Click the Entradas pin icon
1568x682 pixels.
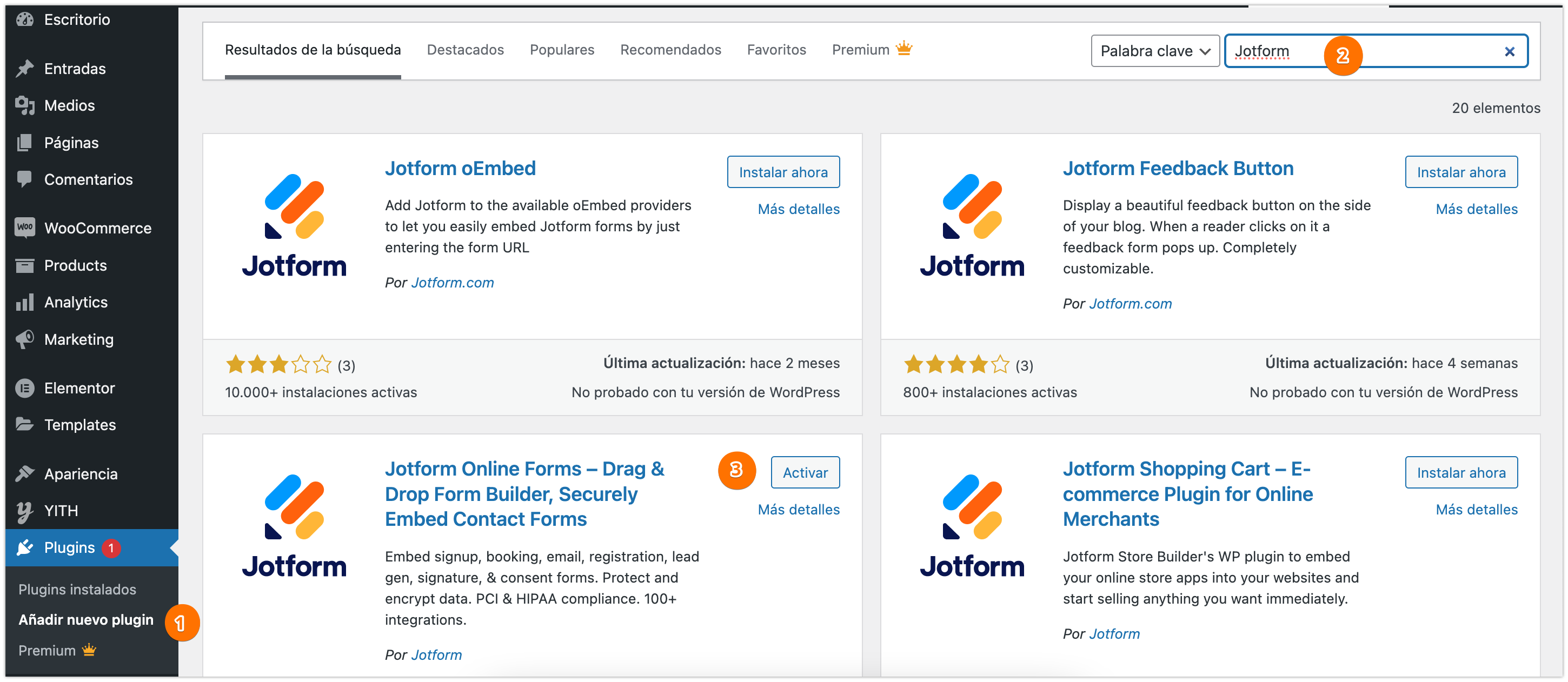25,69
